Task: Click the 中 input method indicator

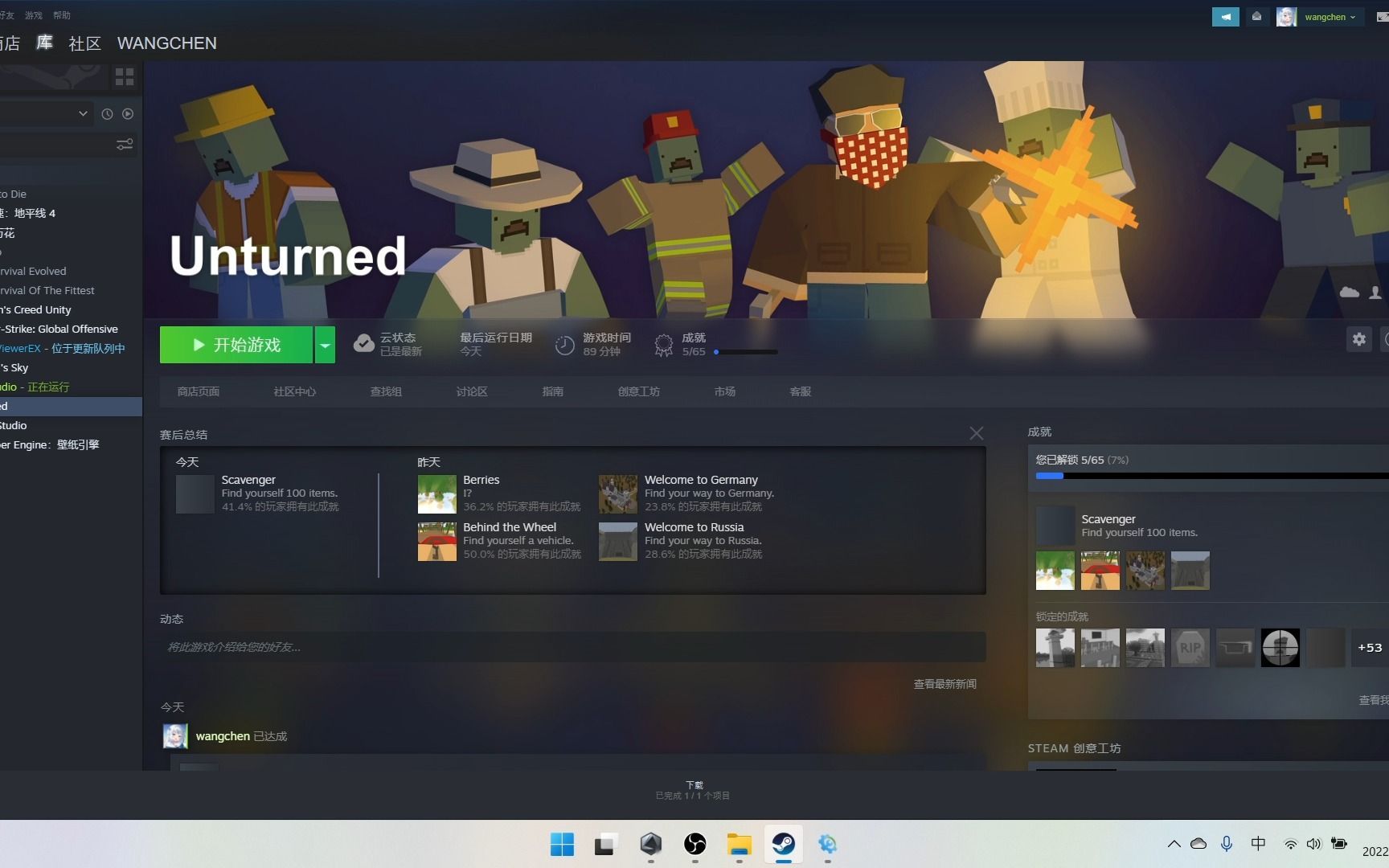Action: 1258,843
